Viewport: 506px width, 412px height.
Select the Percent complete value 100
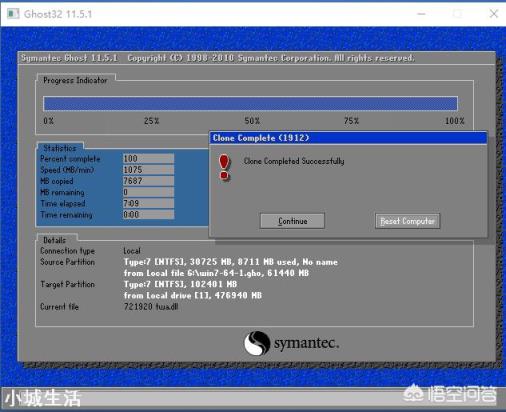tap(148, 158)
